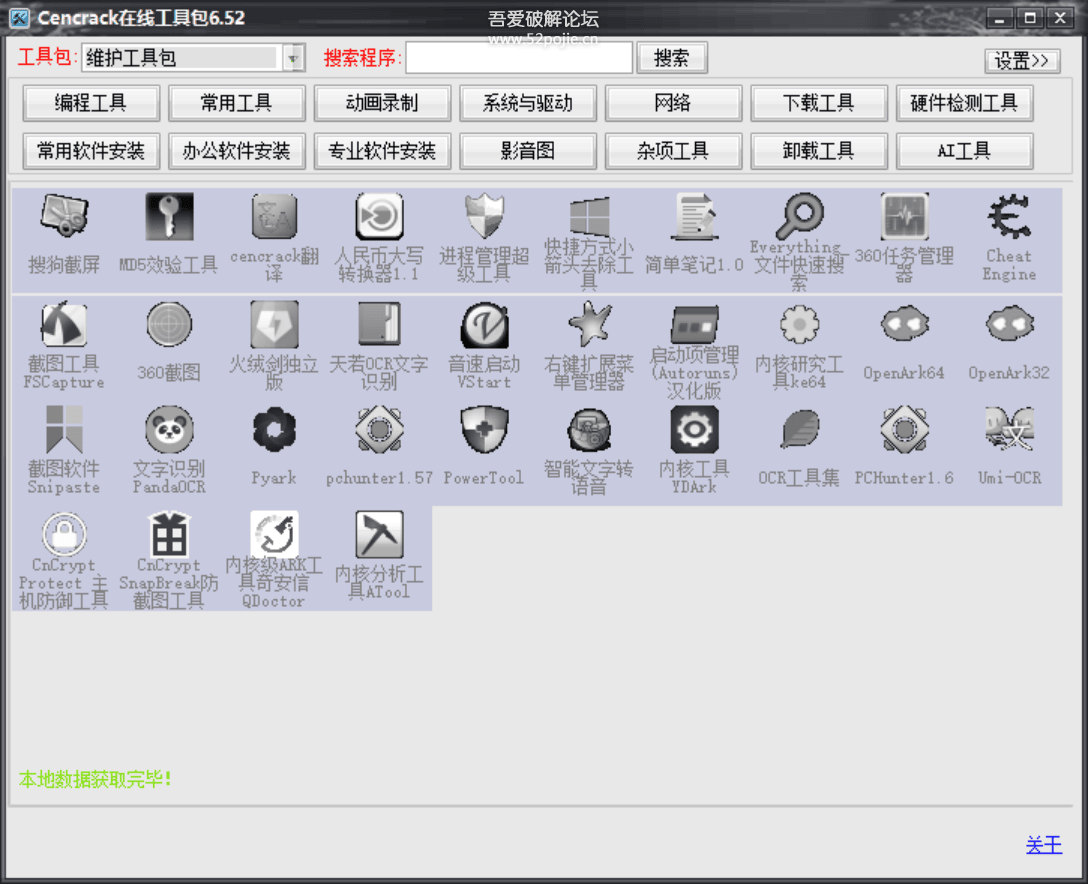1088x884 pixels.
Task: Show the 网络 category tools
Action: pyautogui.click(x=673, y=103)
